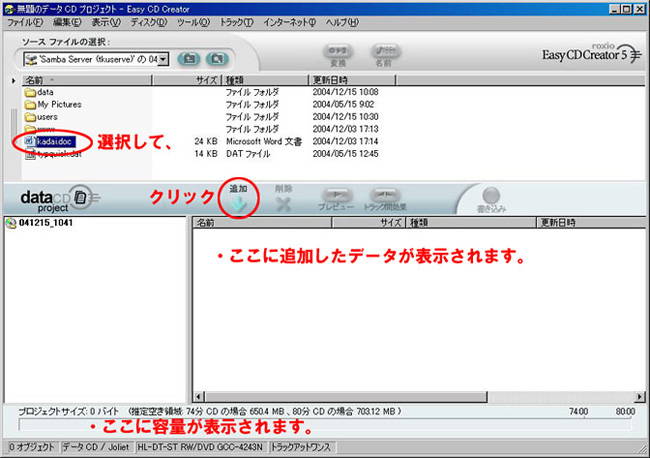Click the Easy CD Creator 5 logo
This screenshot has width=650, height=458.
[x=592, y=54]
